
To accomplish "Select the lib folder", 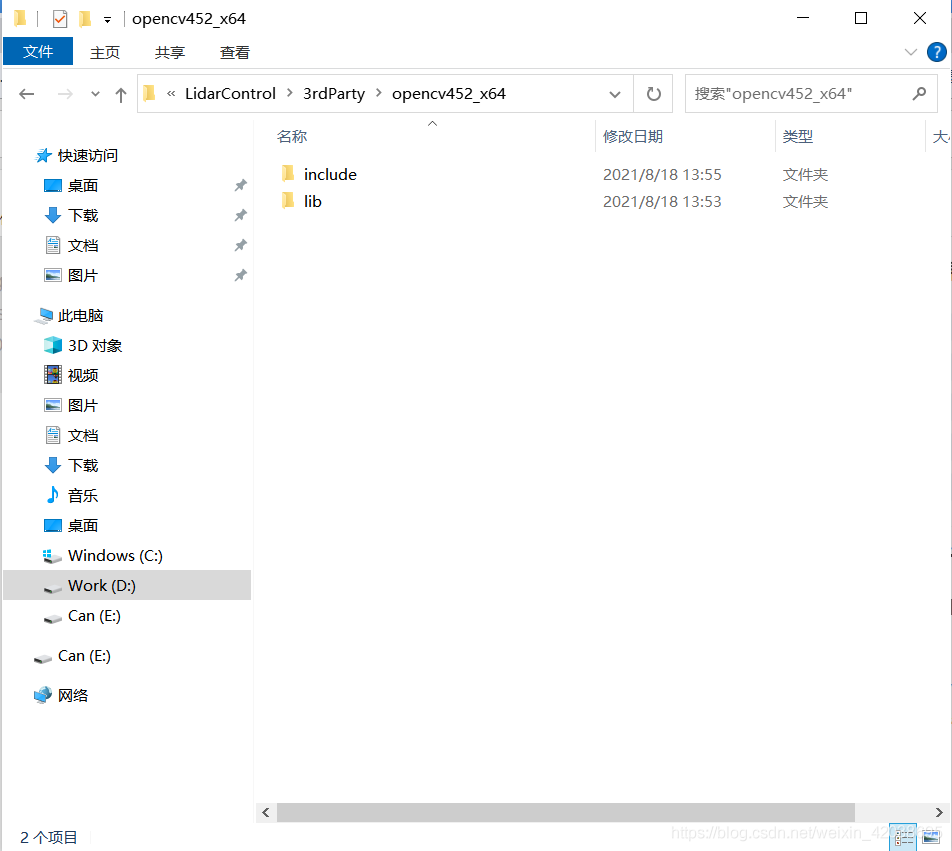I will click(x=313, y=202).
